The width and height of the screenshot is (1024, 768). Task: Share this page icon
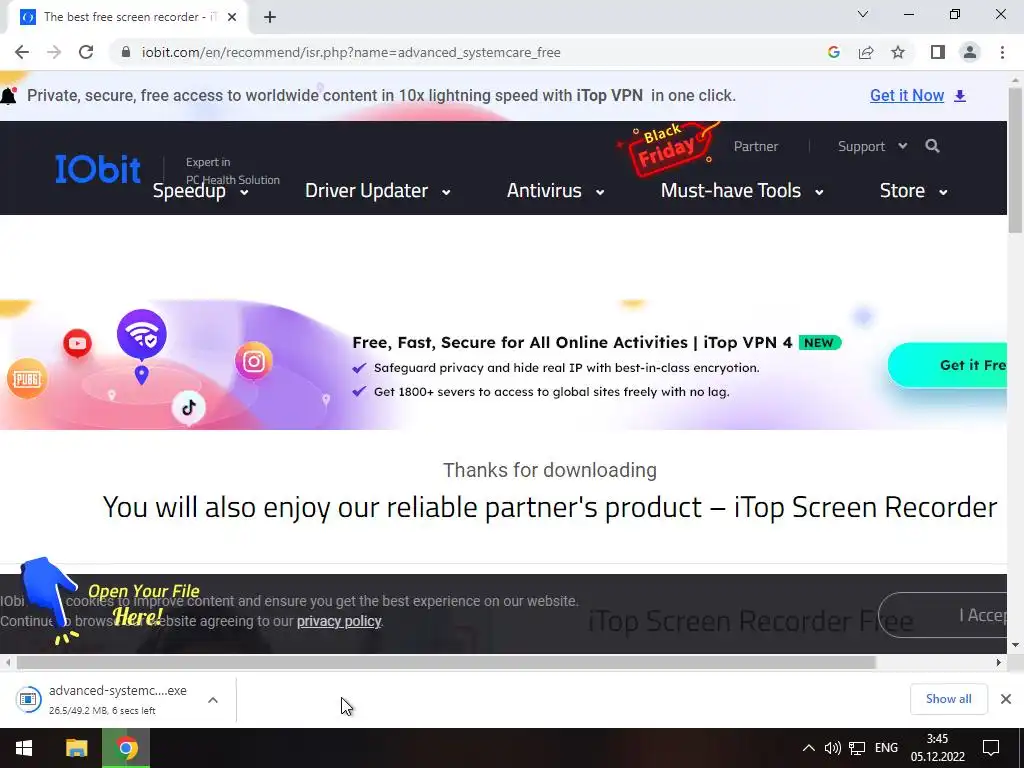pos(866,52)
